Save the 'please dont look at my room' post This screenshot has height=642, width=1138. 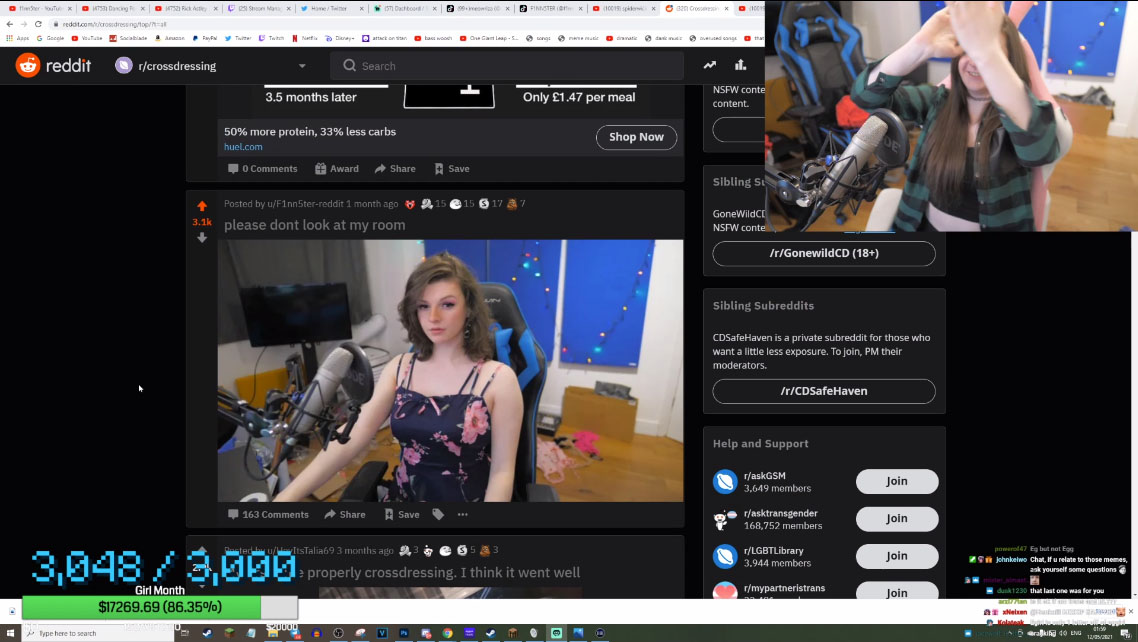(x=402, y=514)
